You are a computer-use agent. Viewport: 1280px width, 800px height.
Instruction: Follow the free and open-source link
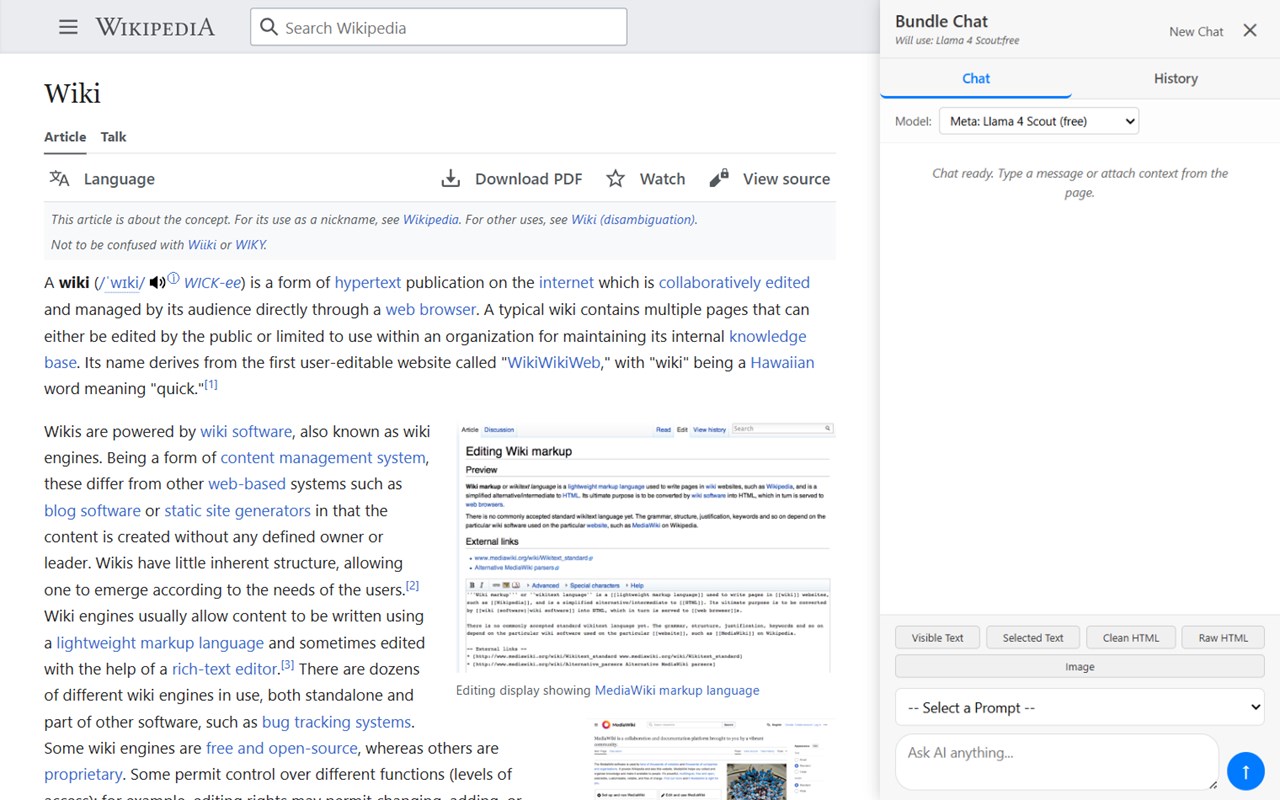[281, 748]
